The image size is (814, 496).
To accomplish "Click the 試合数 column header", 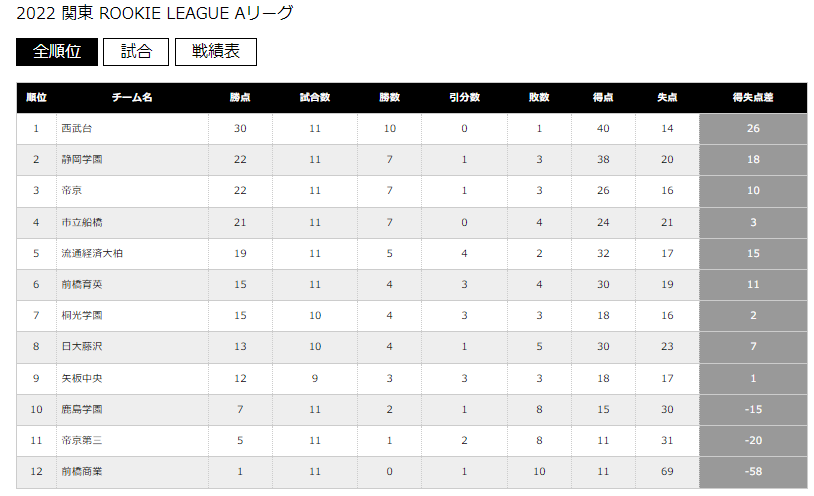I will click(x=315, y=98).
